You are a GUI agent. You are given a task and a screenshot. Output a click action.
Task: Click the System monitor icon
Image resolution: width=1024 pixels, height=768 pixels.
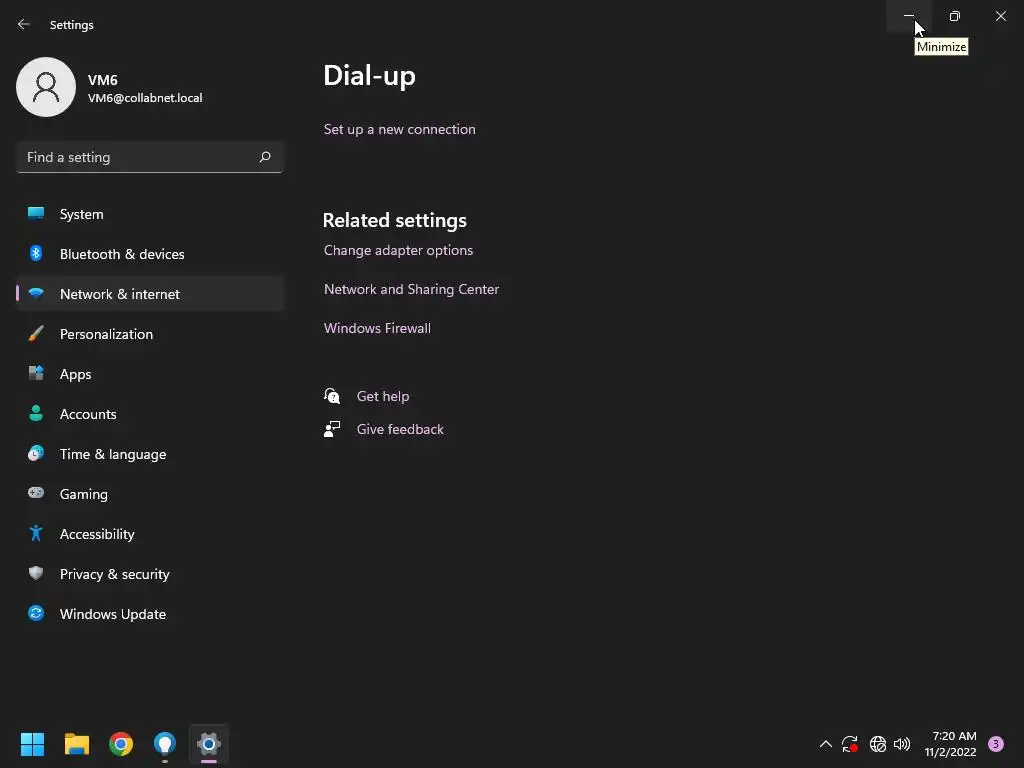point(36,213)
